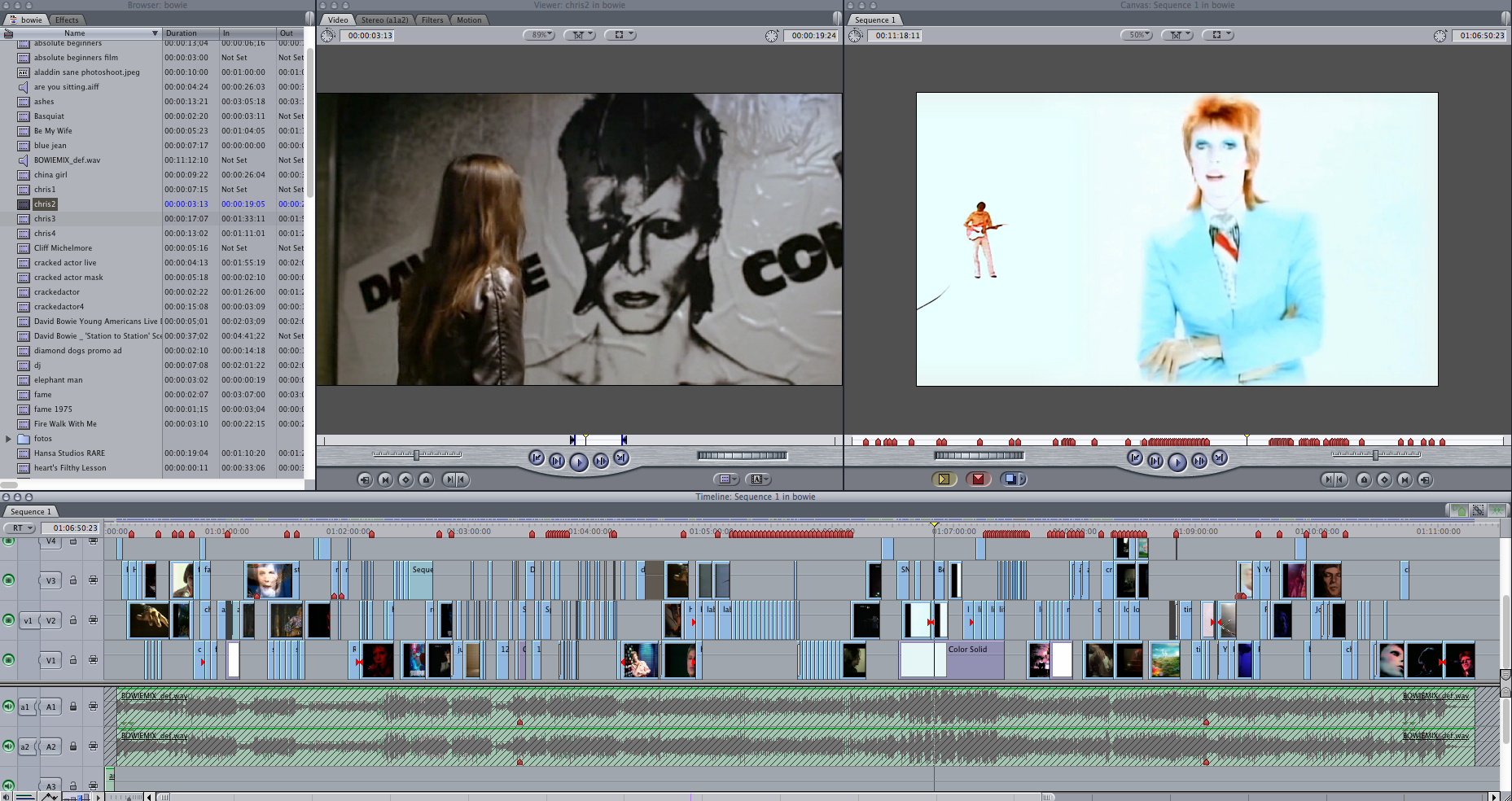Click Match Frame in the Canvas
1512x801 pixels.
[x=1425, y=479]
